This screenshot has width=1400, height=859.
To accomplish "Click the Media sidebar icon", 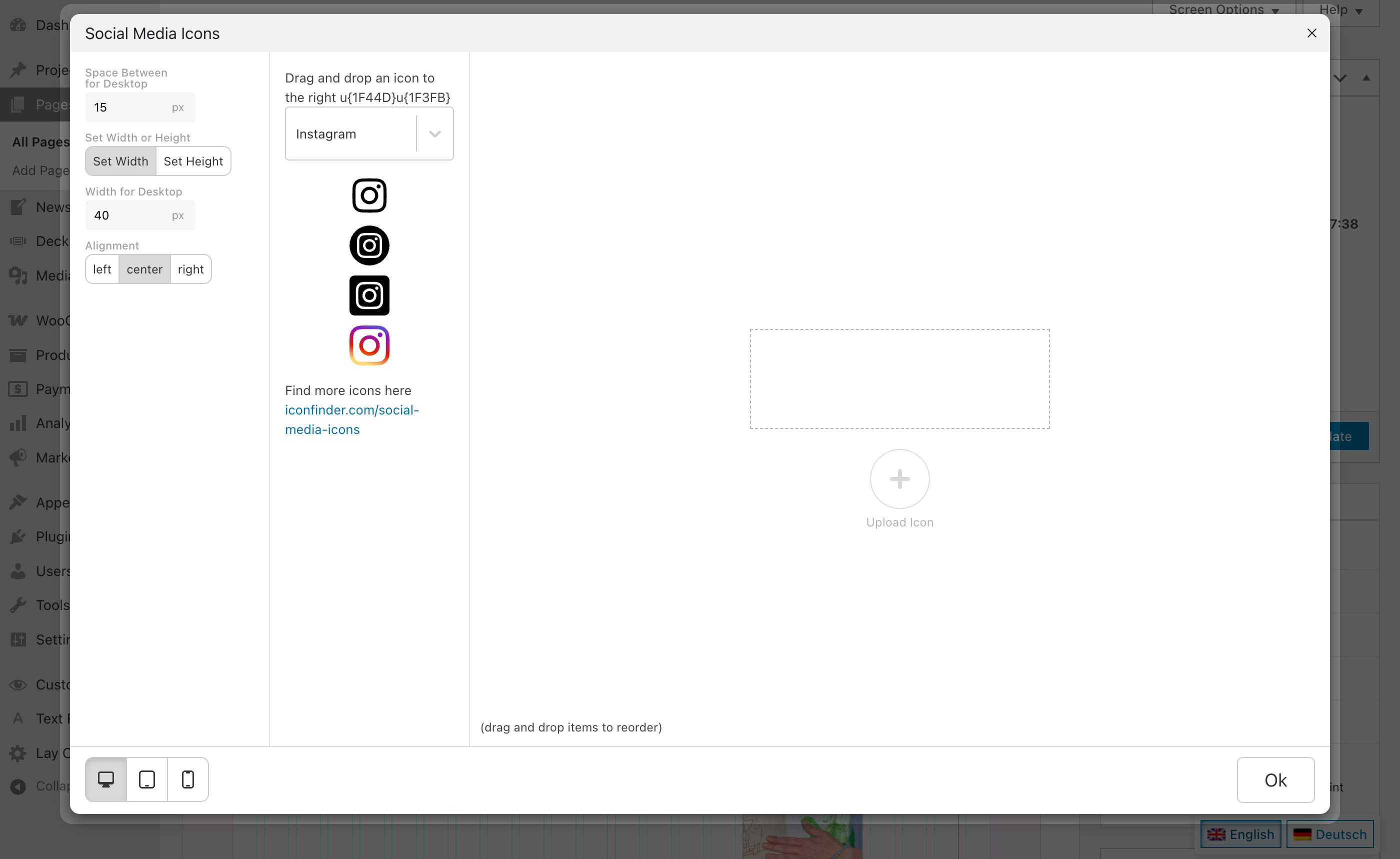I will pyautogui.click(x=18, y=275).
